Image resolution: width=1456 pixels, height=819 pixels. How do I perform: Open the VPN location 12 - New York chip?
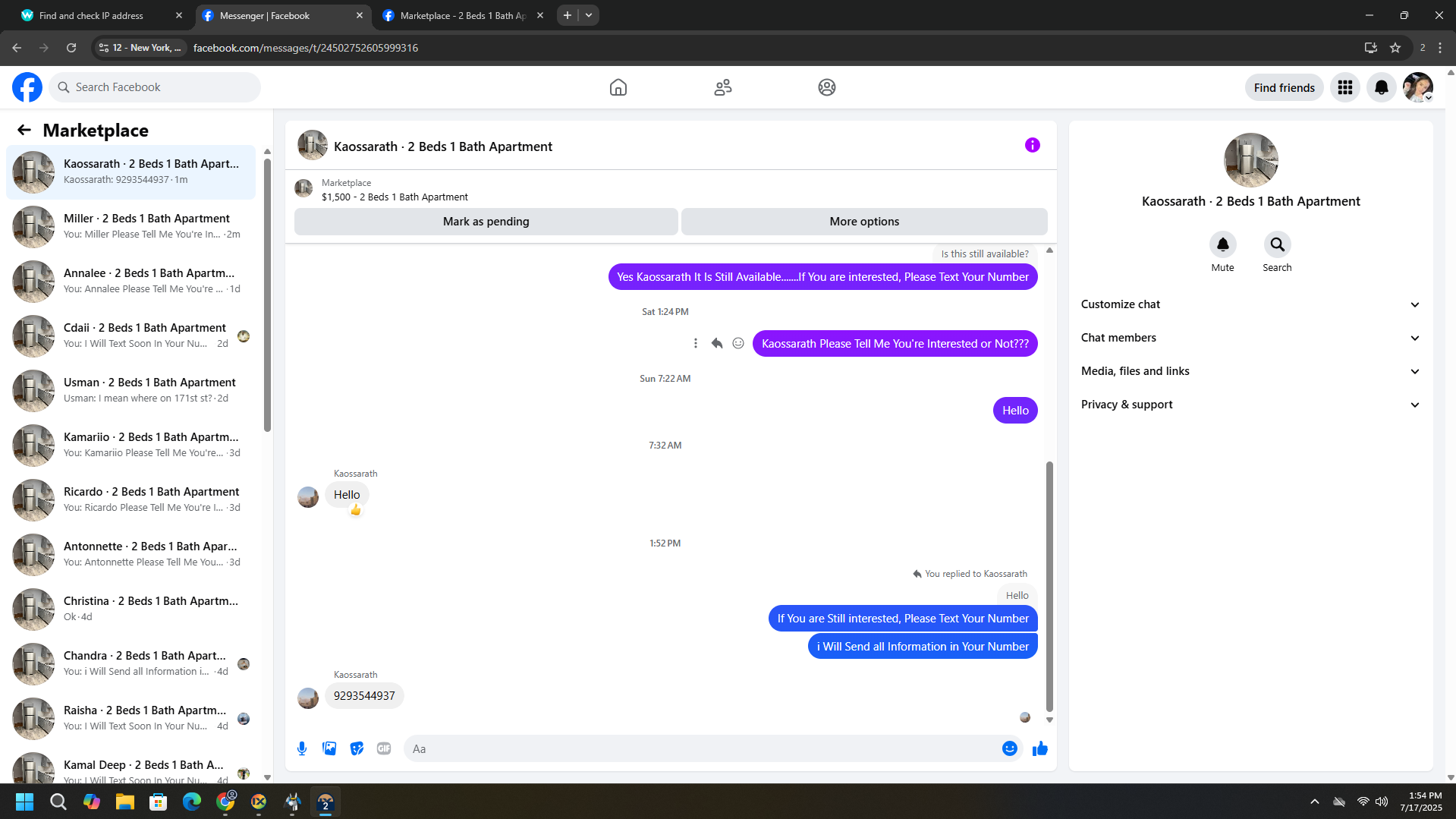[x=140, y=48]
